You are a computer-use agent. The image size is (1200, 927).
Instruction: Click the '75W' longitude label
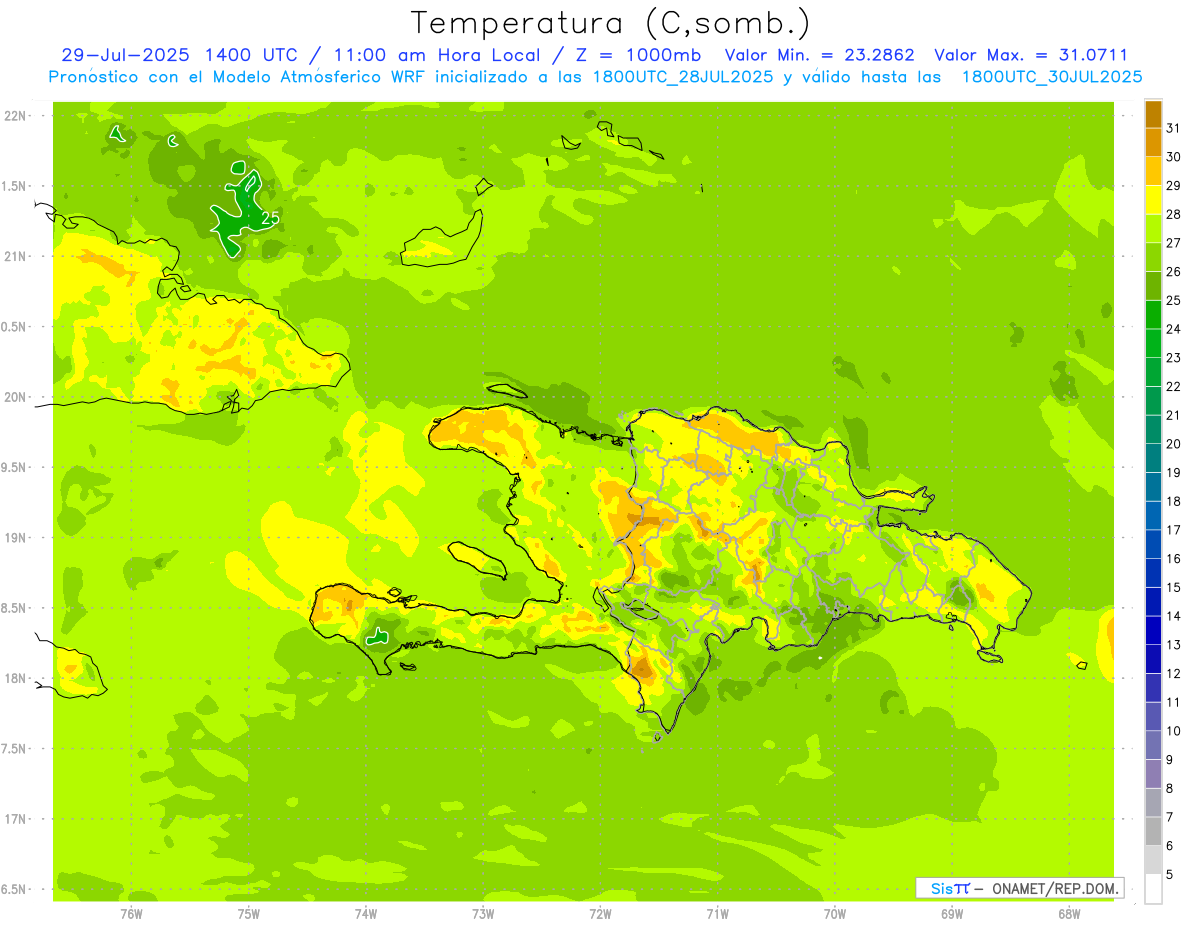coord(248,914)
